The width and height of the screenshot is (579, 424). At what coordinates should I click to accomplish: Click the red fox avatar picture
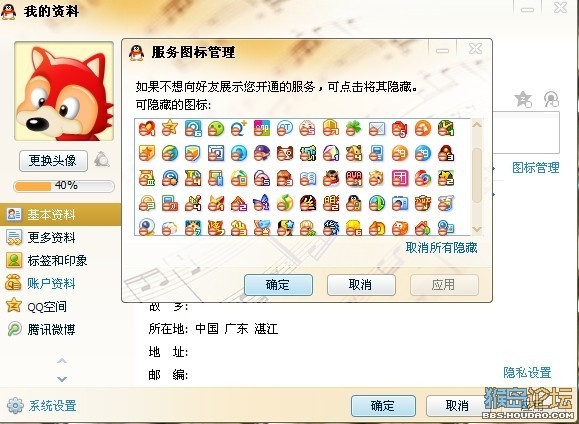(x=64, y=91)
